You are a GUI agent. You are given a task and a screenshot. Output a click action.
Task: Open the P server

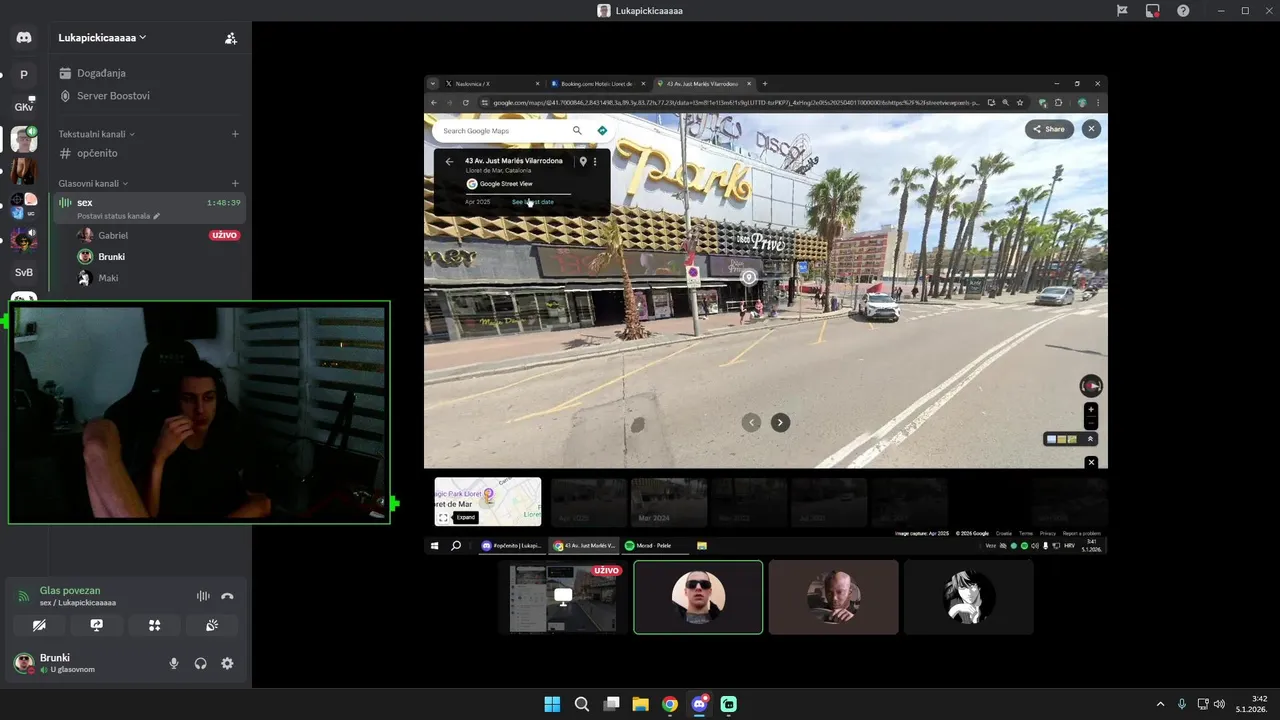click(24, 74)
